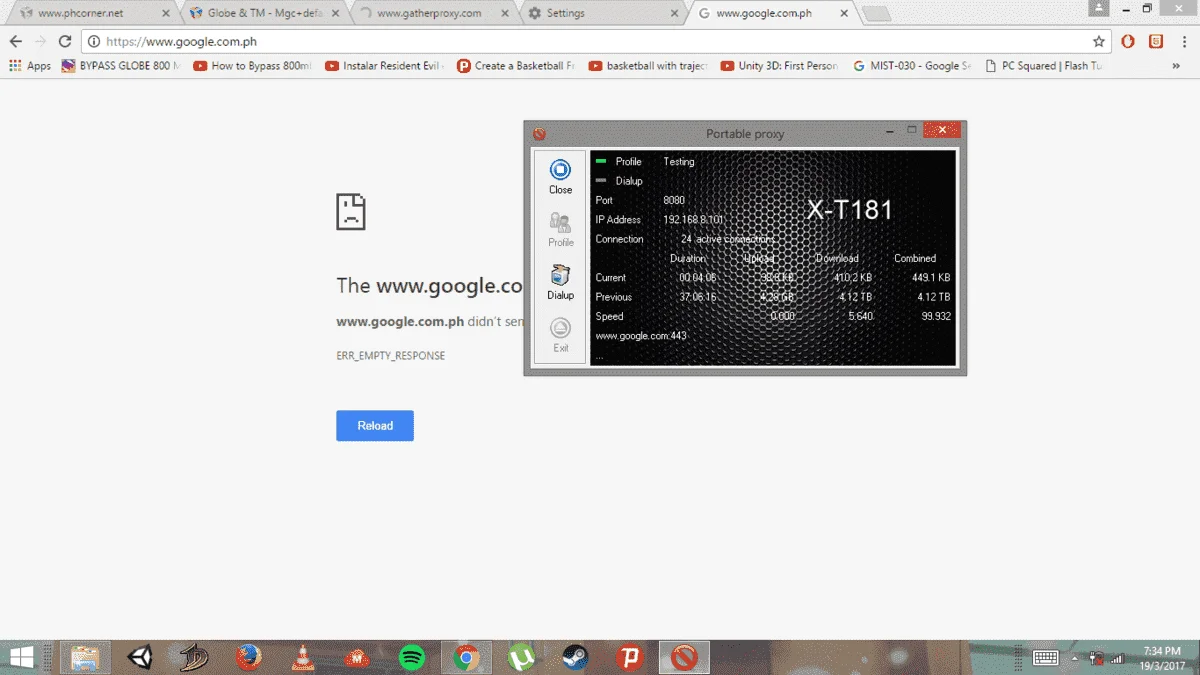The width and height of the screenshot is (1200, 675).
Task: Open the 'basketball with traject' bookmark
Action: pos(648,66)
